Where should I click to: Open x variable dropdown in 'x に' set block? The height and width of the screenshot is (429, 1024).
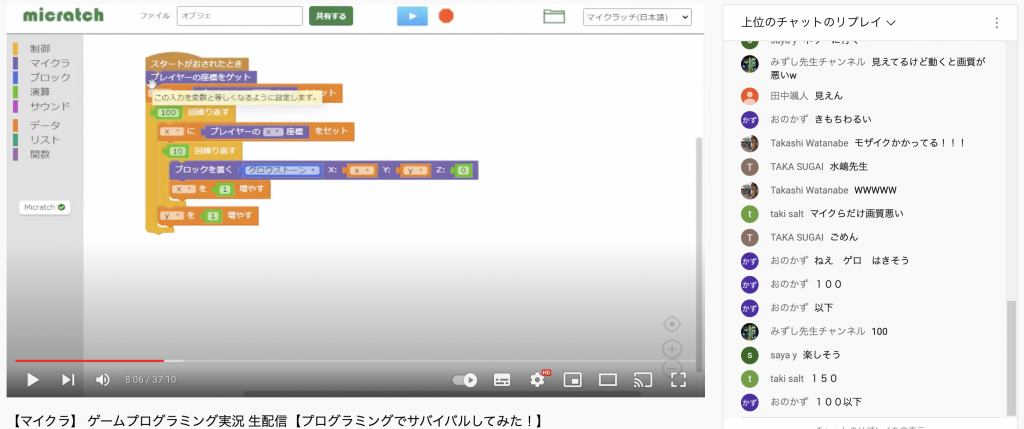click(173, 131)
